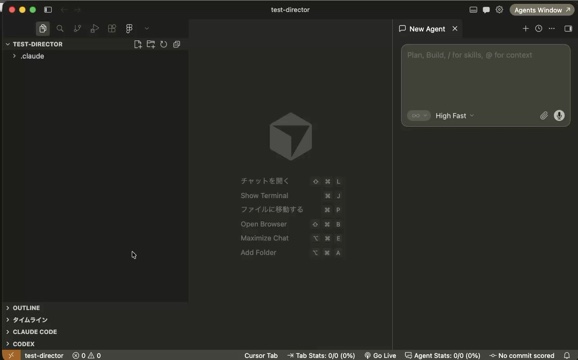Toggle the primary sidebar from title bar
The height and width of the screenshot is (360, 578).
[48, 10]
